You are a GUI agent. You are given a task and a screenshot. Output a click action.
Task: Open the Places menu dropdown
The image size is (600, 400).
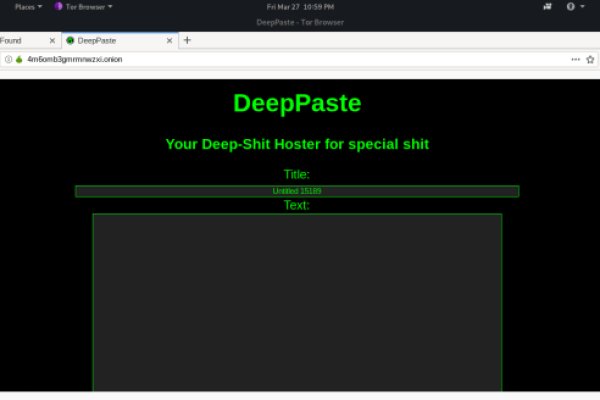click(28, 6)
